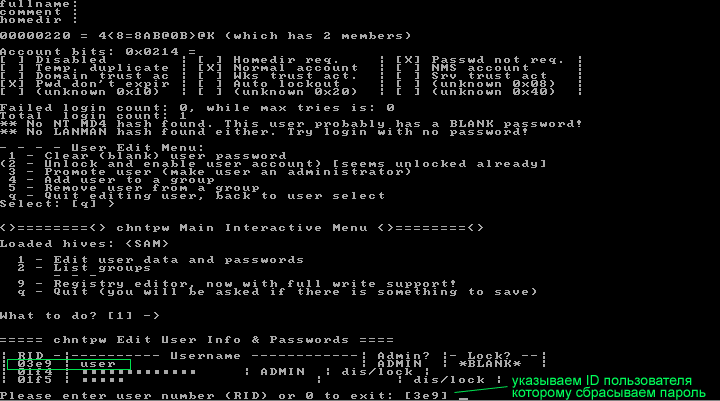Select Quit editing user option
Viewport: 720px width, 401px height.
click(x=197, y=196)
